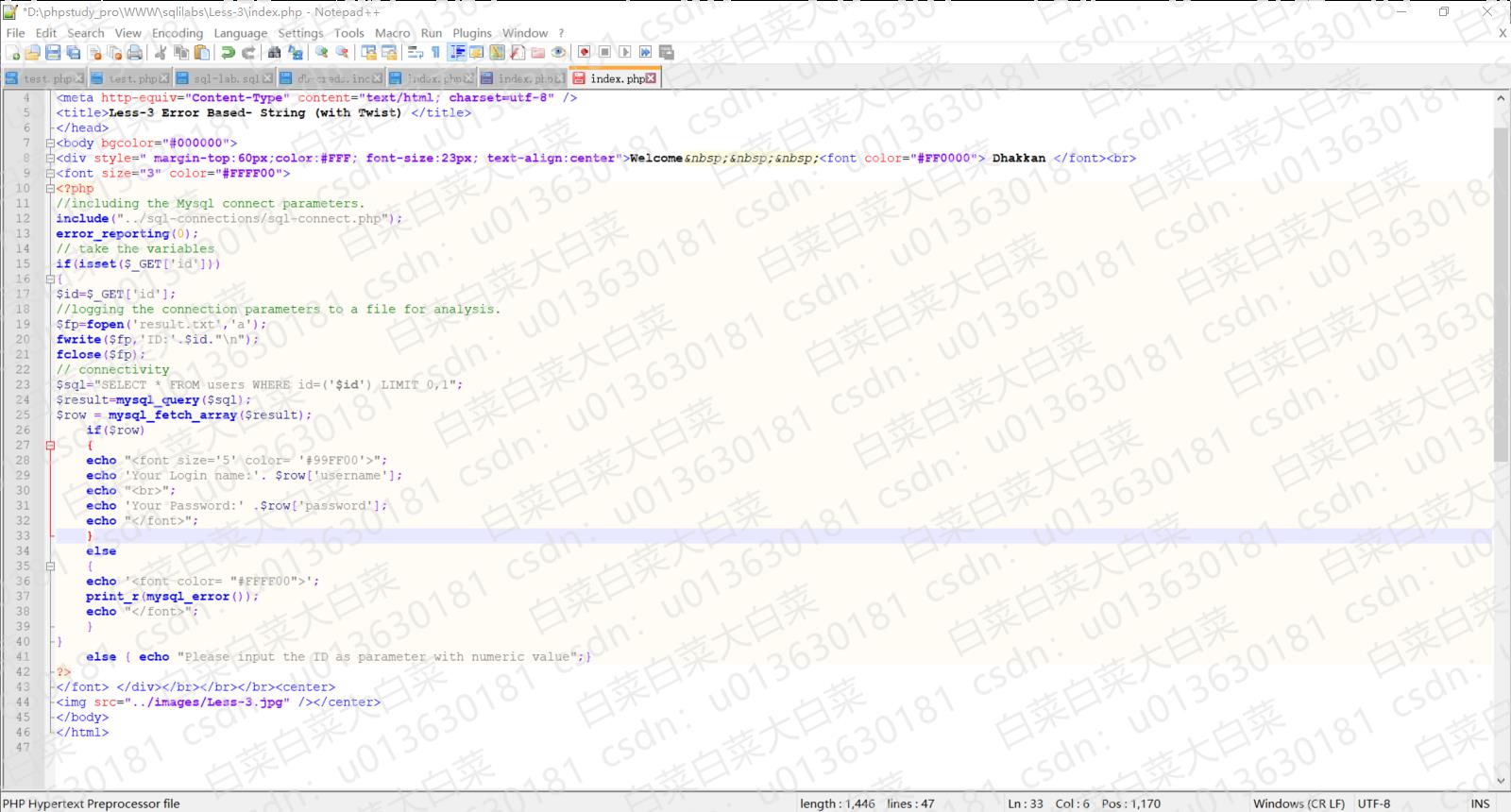Collapse the else block fold on line 35

click(50, 566)
